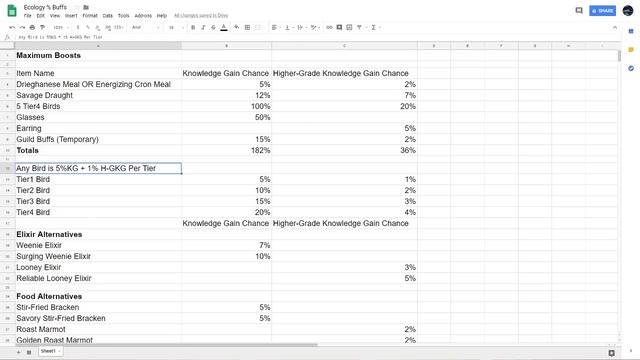Open the Explore button at bottom right
The width and height of the screenshot is (640, 360).
tap(611, 353)
